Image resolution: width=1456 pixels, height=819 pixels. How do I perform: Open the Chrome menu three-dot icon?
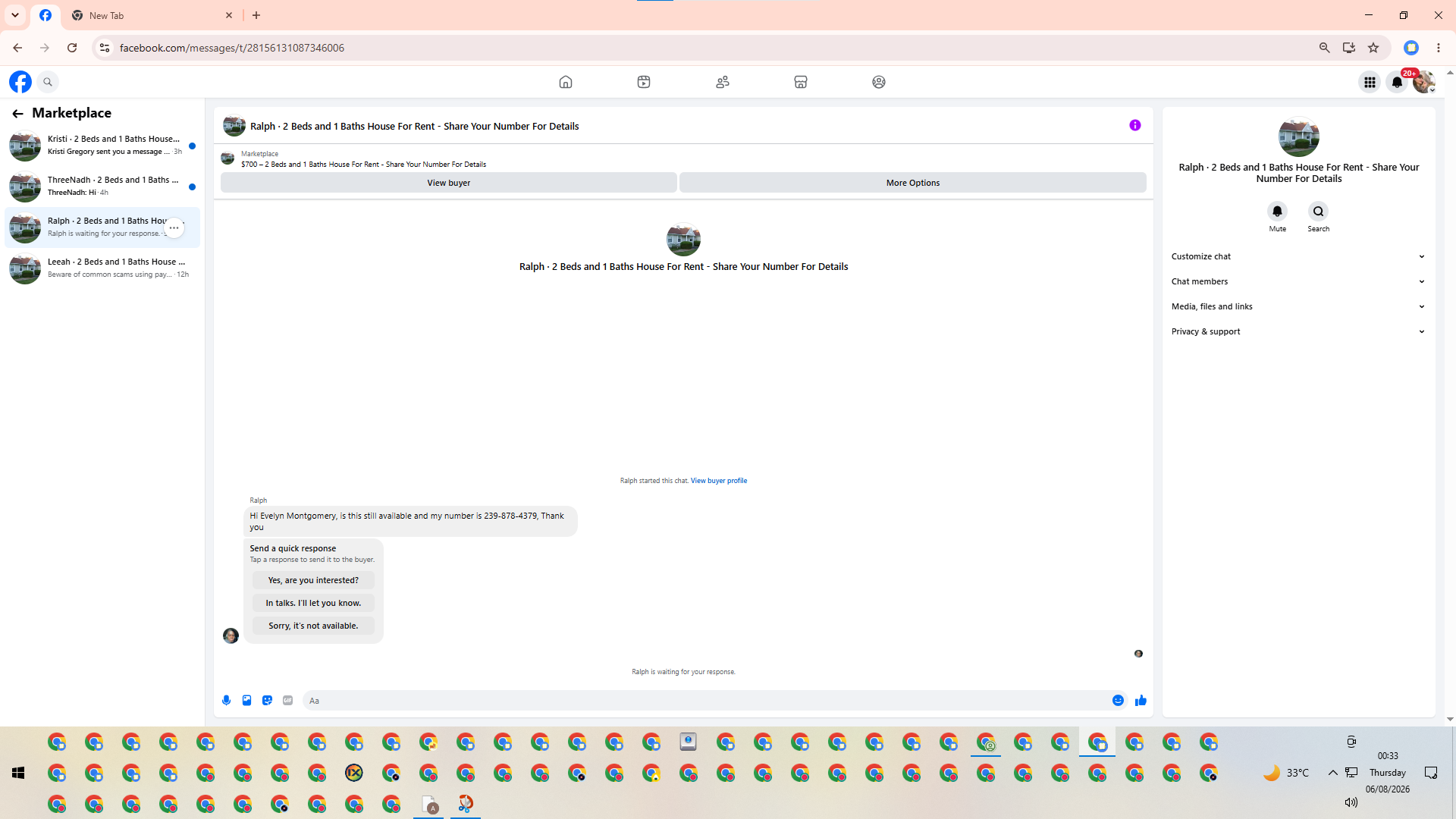tap(1439, 48)
